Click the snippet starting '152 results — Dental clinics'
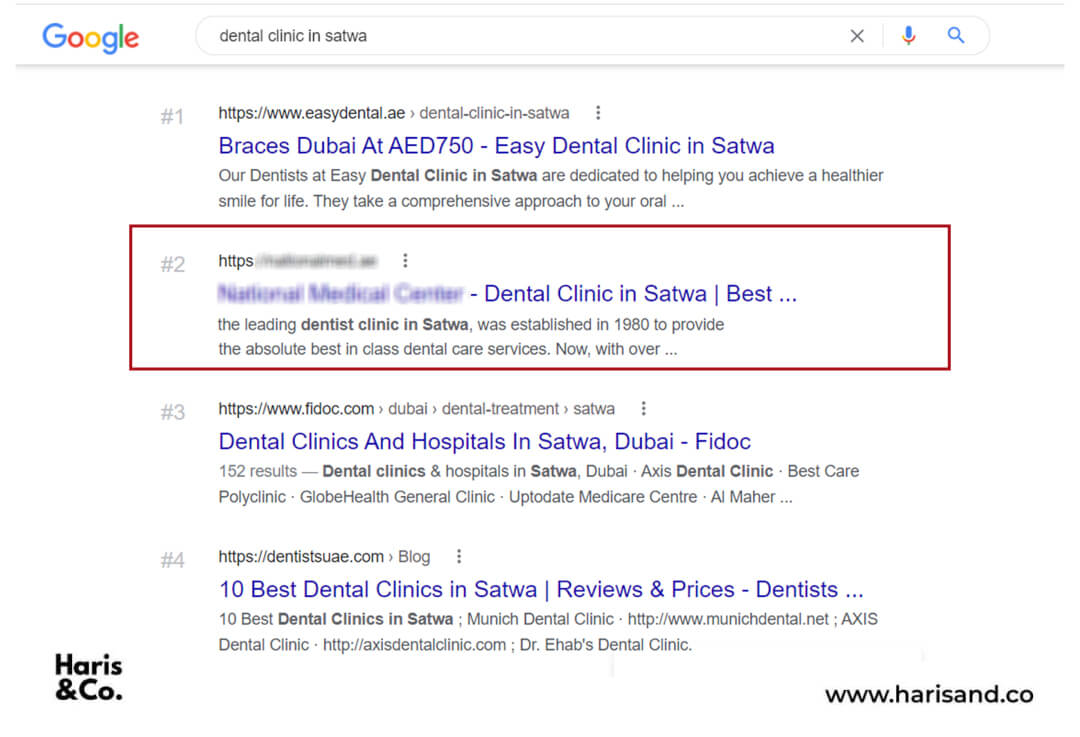1080x737 pixels. click(539, 484)
